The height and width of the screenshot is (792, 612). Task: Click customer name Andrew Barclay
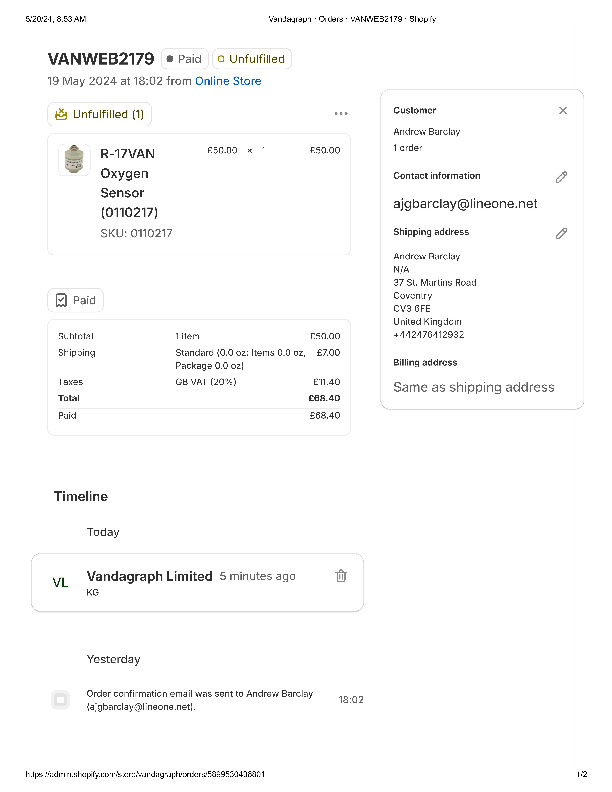pyautogui.click(x=427, y=132)
